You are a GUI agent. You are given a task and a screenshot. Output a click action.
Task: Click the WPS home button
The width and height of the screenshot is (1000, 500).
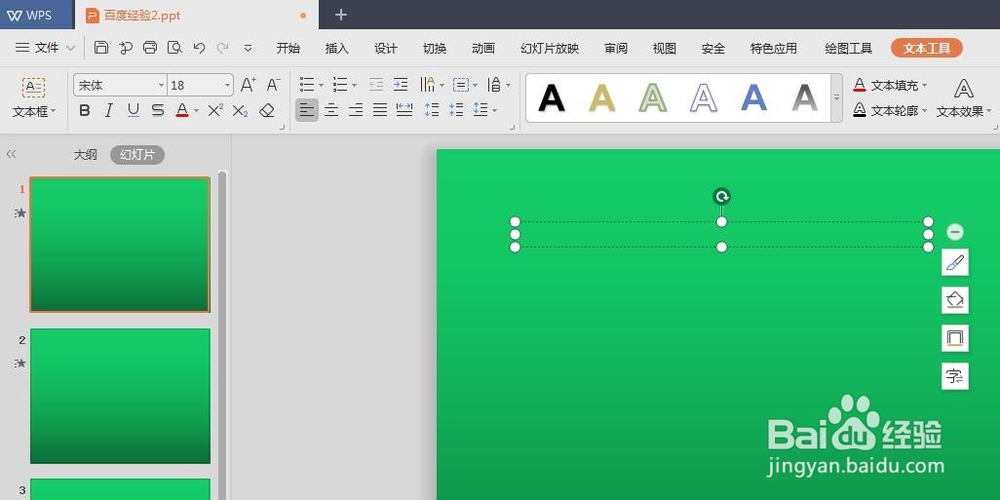tap(30, 15)
